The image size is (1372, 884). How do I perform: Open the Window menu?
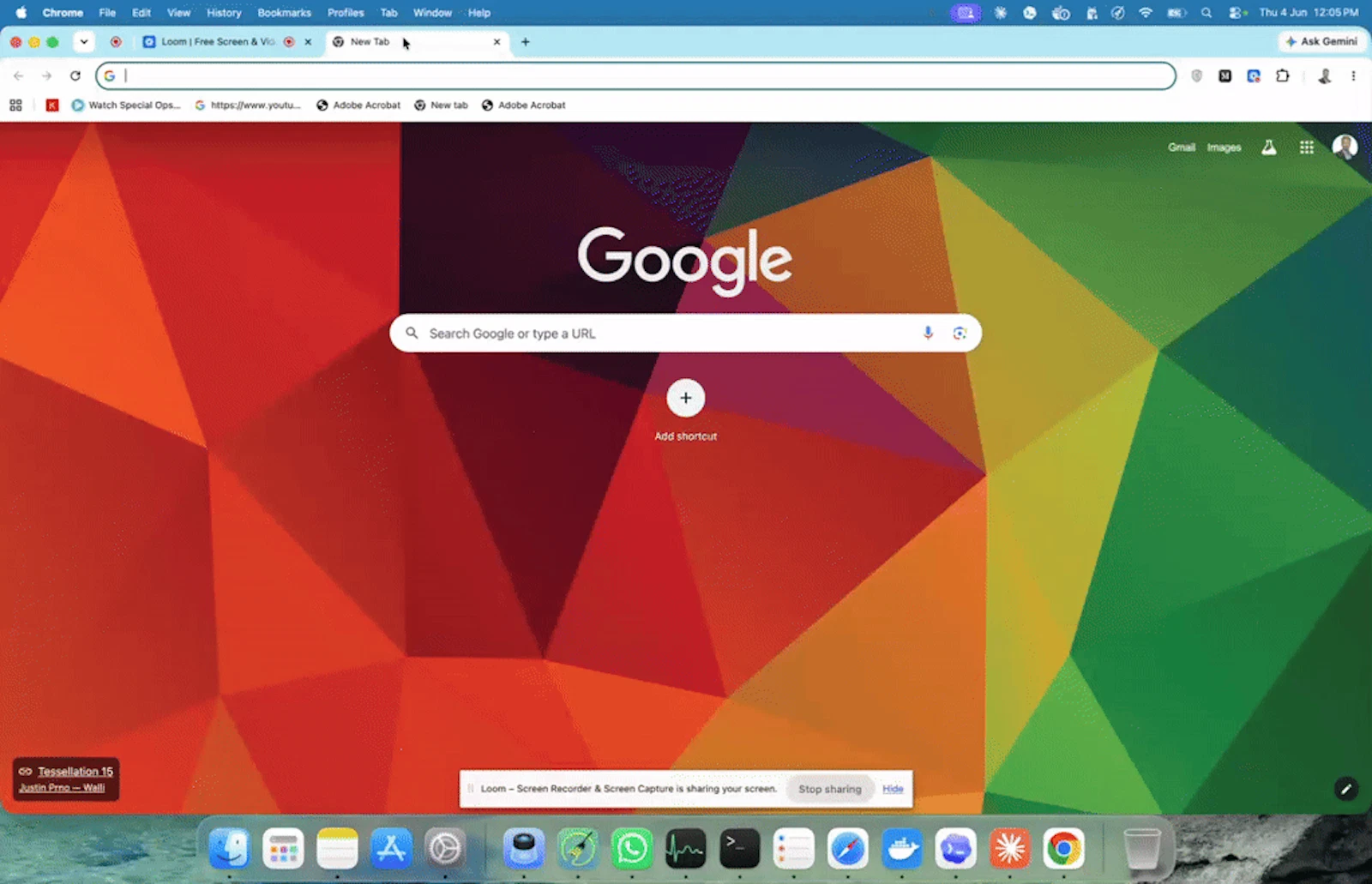tap(432, 13)
